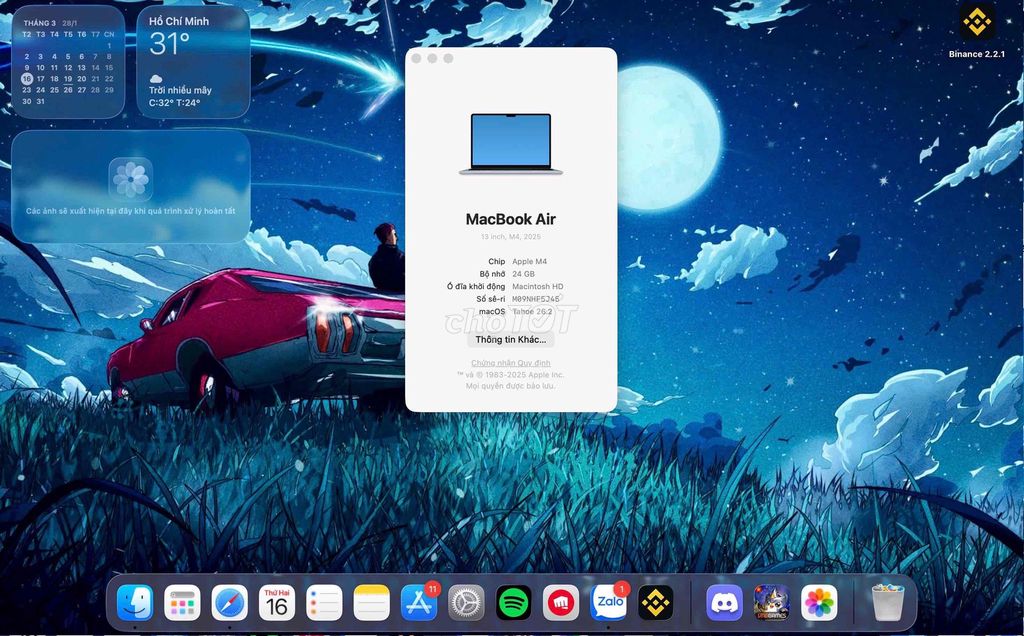Viewport: 1024px width, 636px height.
Task: Click the Số sê-ri label
Action: pos(490,299)
